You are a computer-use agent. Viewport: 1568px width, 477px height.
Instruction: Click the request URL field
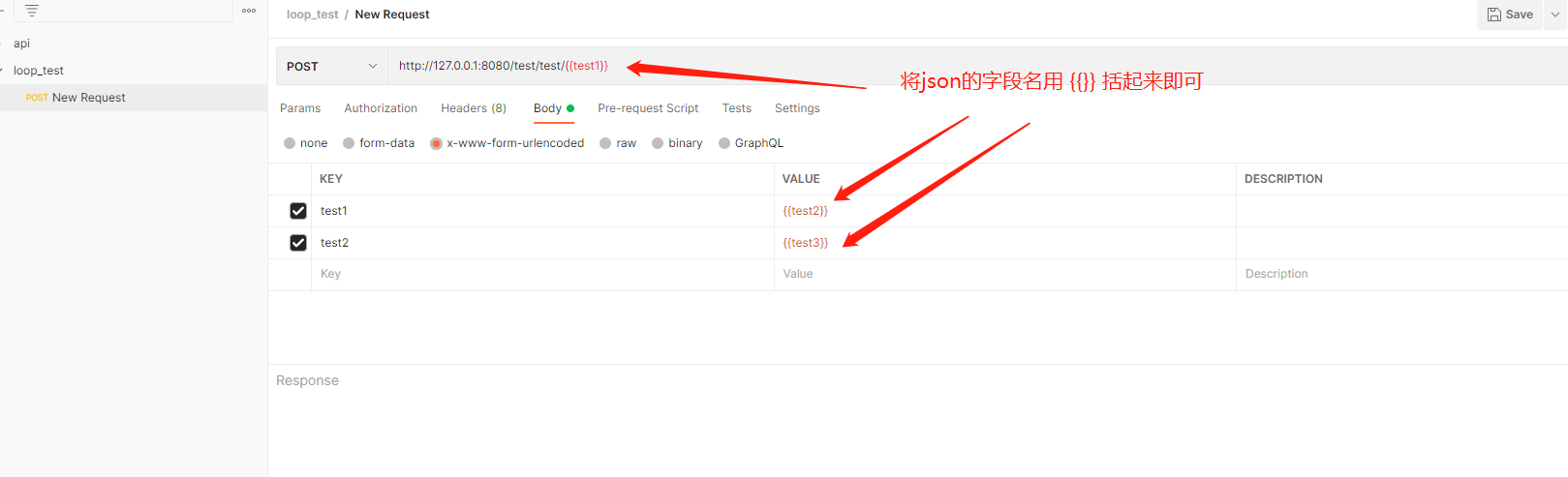pyautogui.click(x=977, y=66)
